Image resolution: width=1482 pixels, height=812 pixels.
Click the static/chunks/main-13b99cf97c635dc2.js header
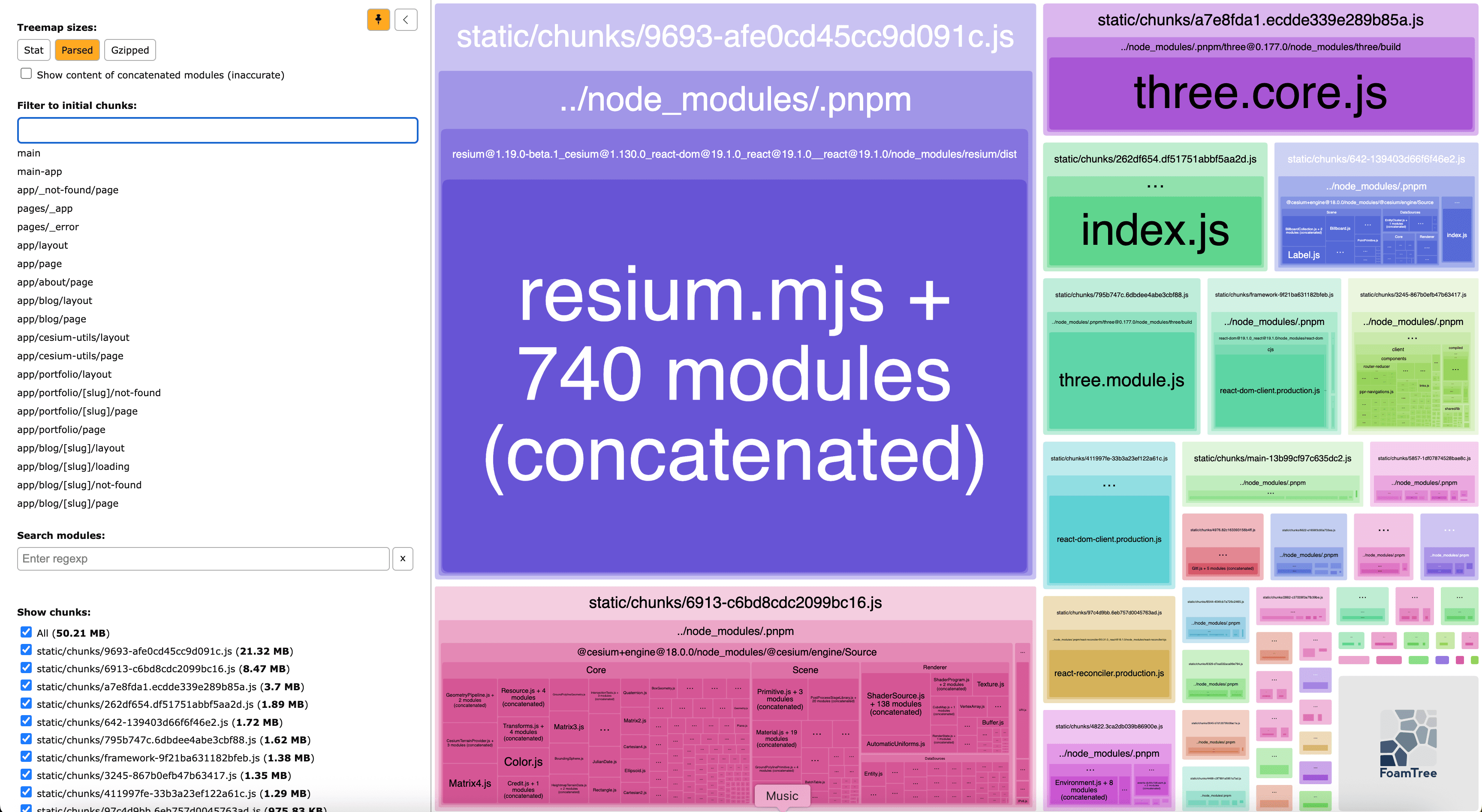click(x=1272, y=458)
